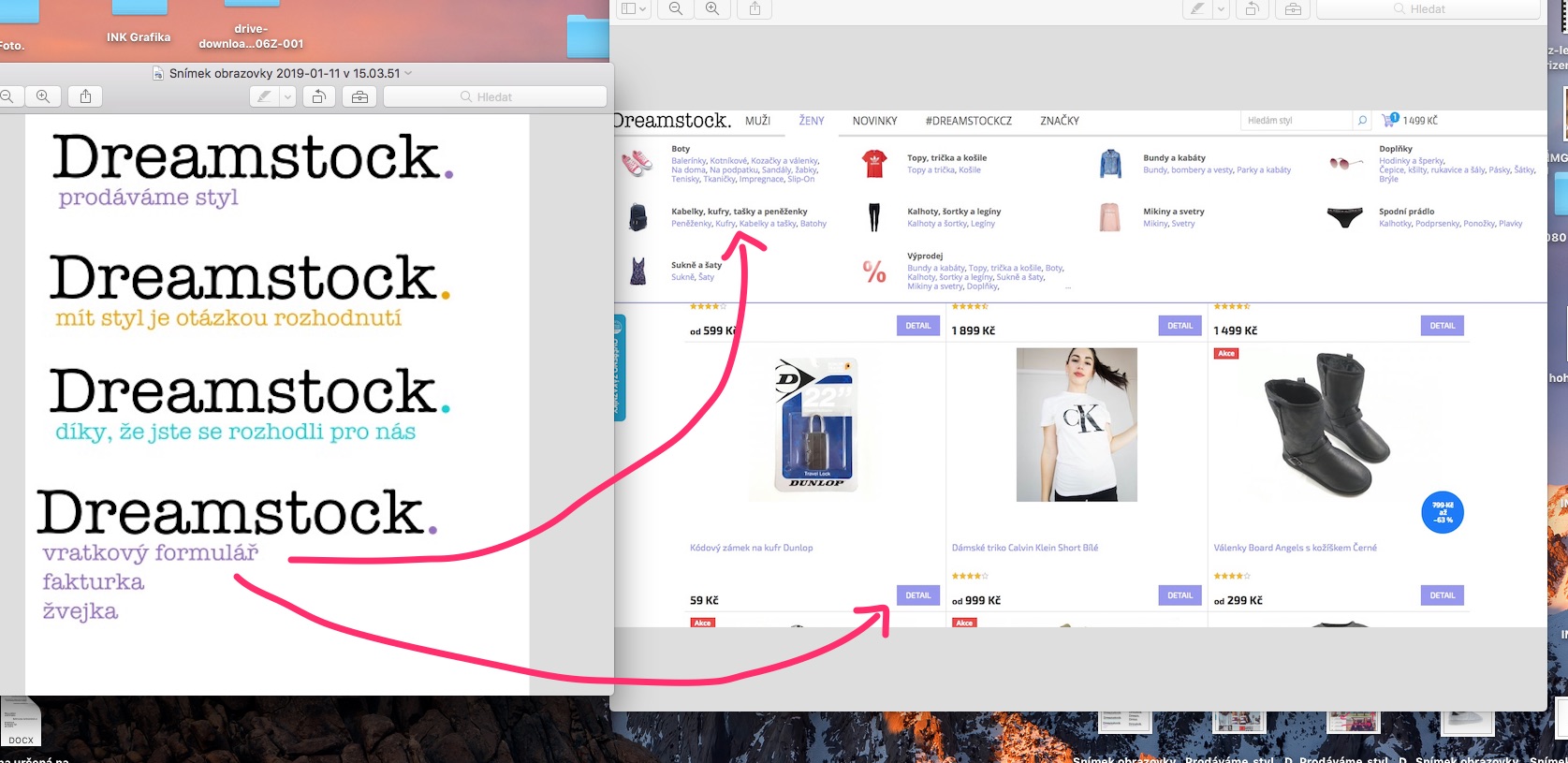Click the backpack Kabelky category icon
Screen dimensions: 1568x763
click(x=637, y=217)
